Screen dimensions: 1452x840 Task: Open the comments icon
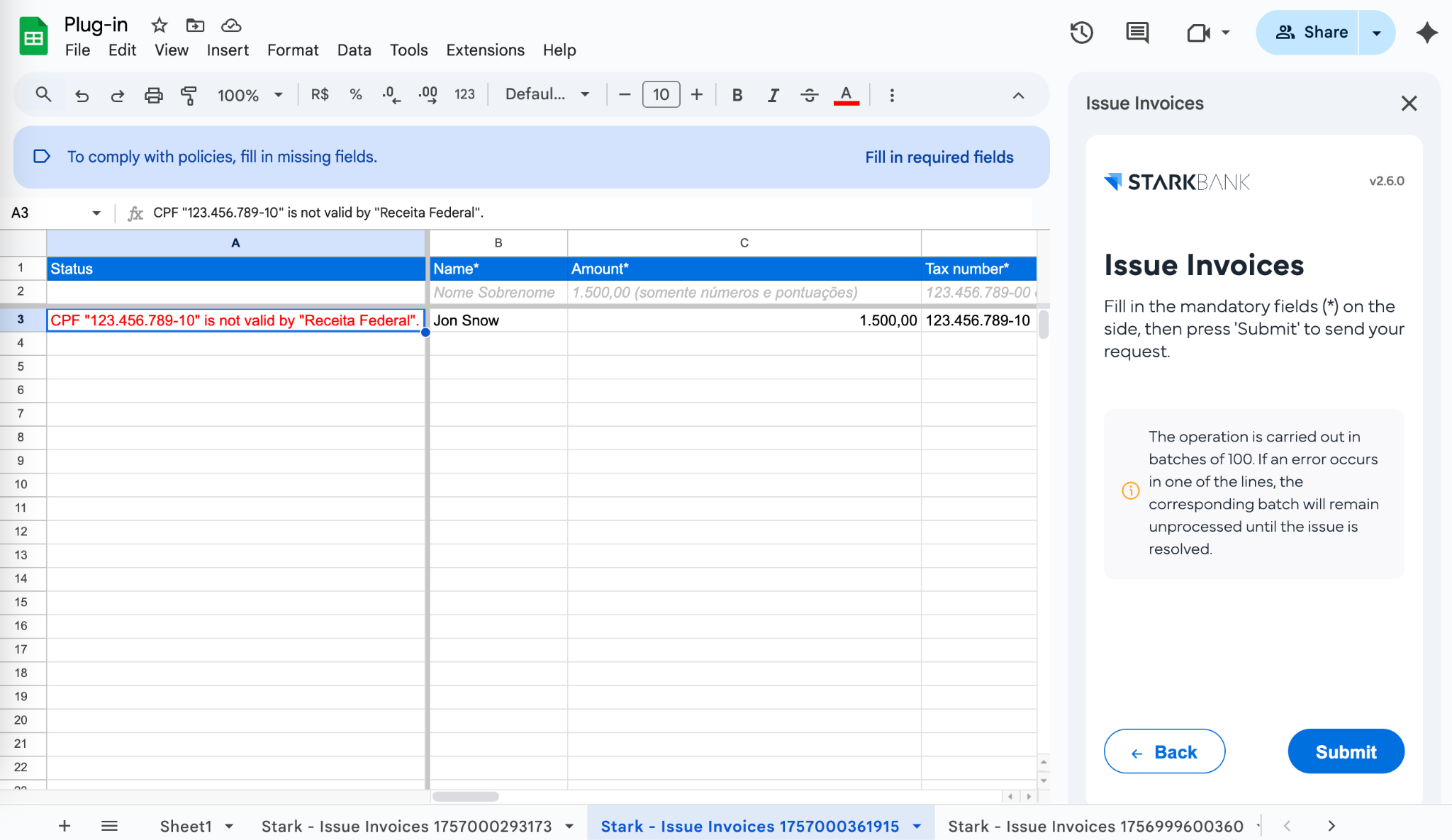coord(1137,33)
